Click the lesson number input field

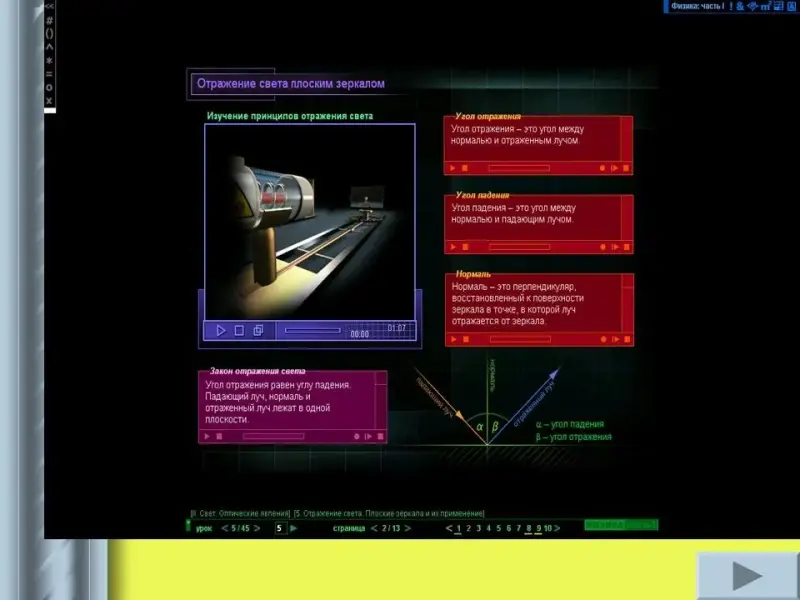(281, 528)
